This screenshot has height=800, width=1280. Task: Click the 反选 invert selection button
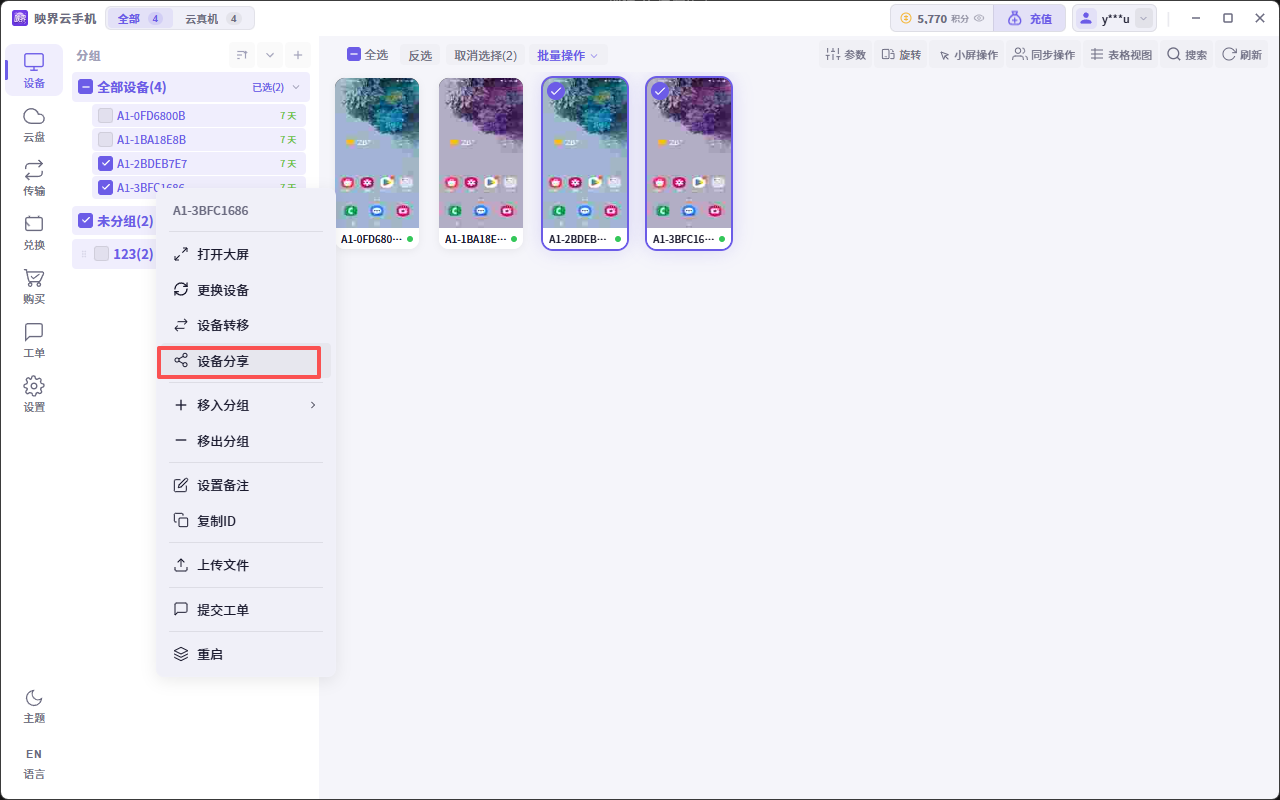[x=420, y=55]
